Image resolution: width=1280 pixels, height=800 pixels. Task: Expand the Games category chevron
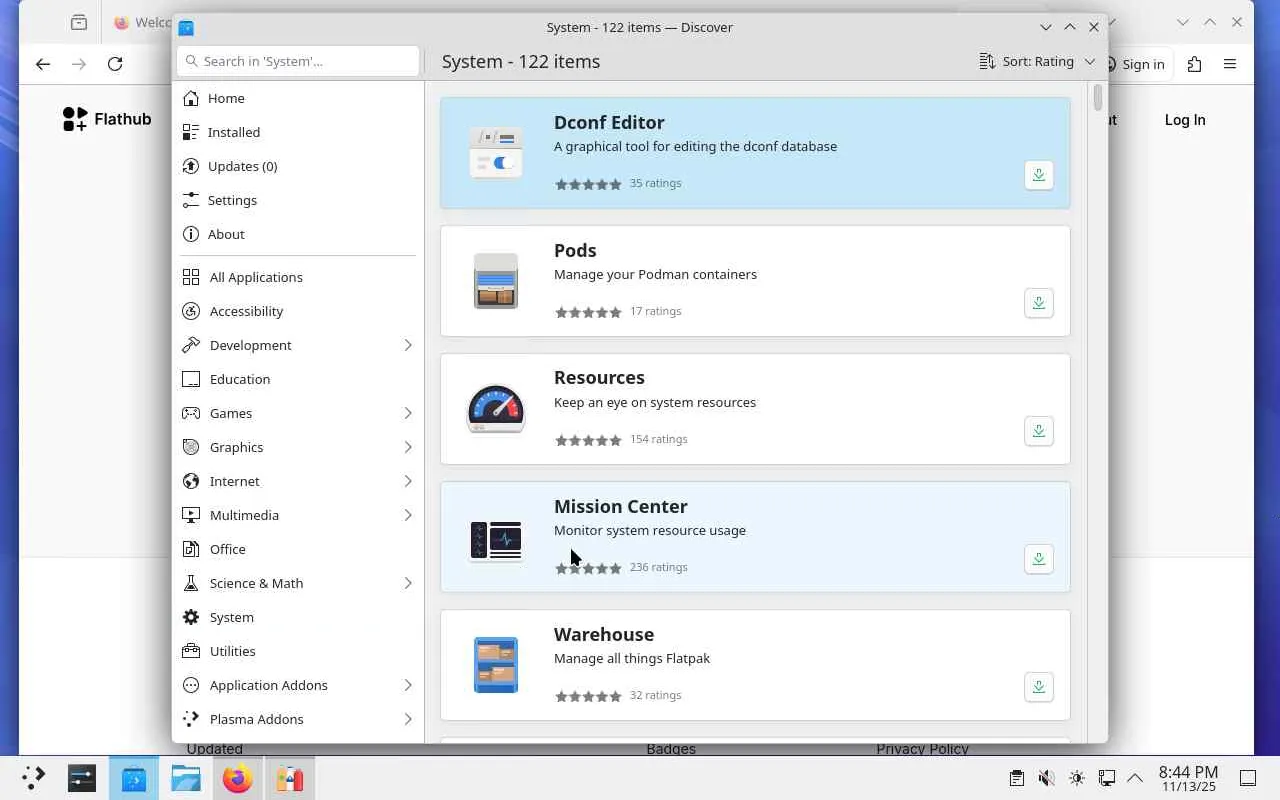(x=408, y=413)
